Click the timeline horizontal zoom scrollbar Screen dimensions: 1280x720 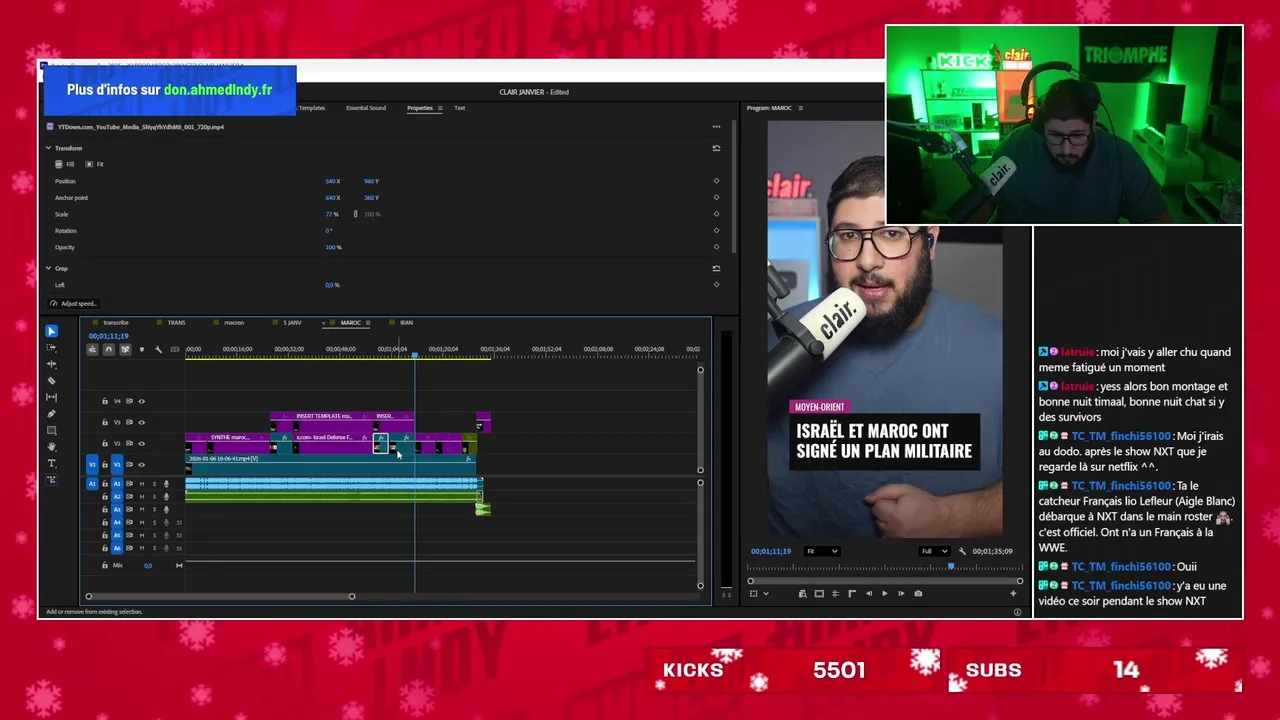click(x=220, y=596)
